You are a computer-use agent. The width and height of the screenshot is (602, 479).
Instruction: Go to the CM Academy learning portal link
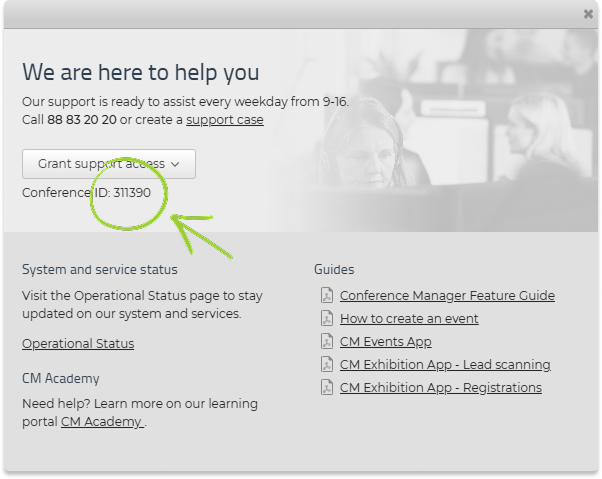102,422
